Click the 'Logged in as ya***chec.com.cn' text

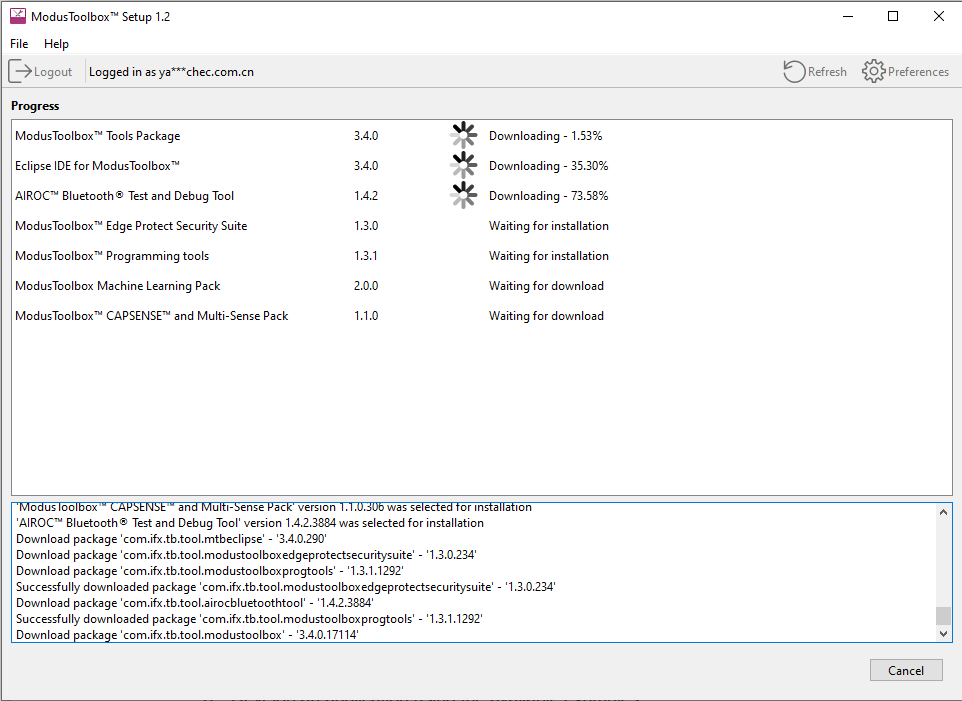pyautogui.click(x=171, y=72)
